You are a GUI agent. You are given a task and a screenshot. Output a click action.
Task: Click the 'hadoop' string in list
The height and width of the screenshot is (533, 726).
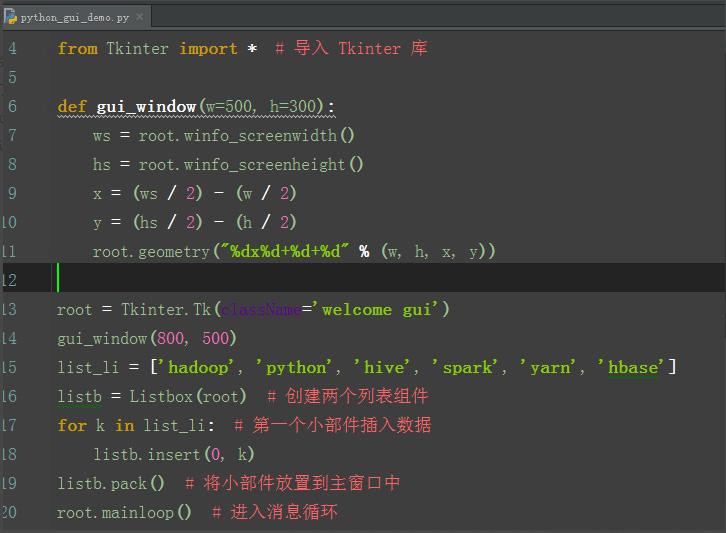(197, 367)
